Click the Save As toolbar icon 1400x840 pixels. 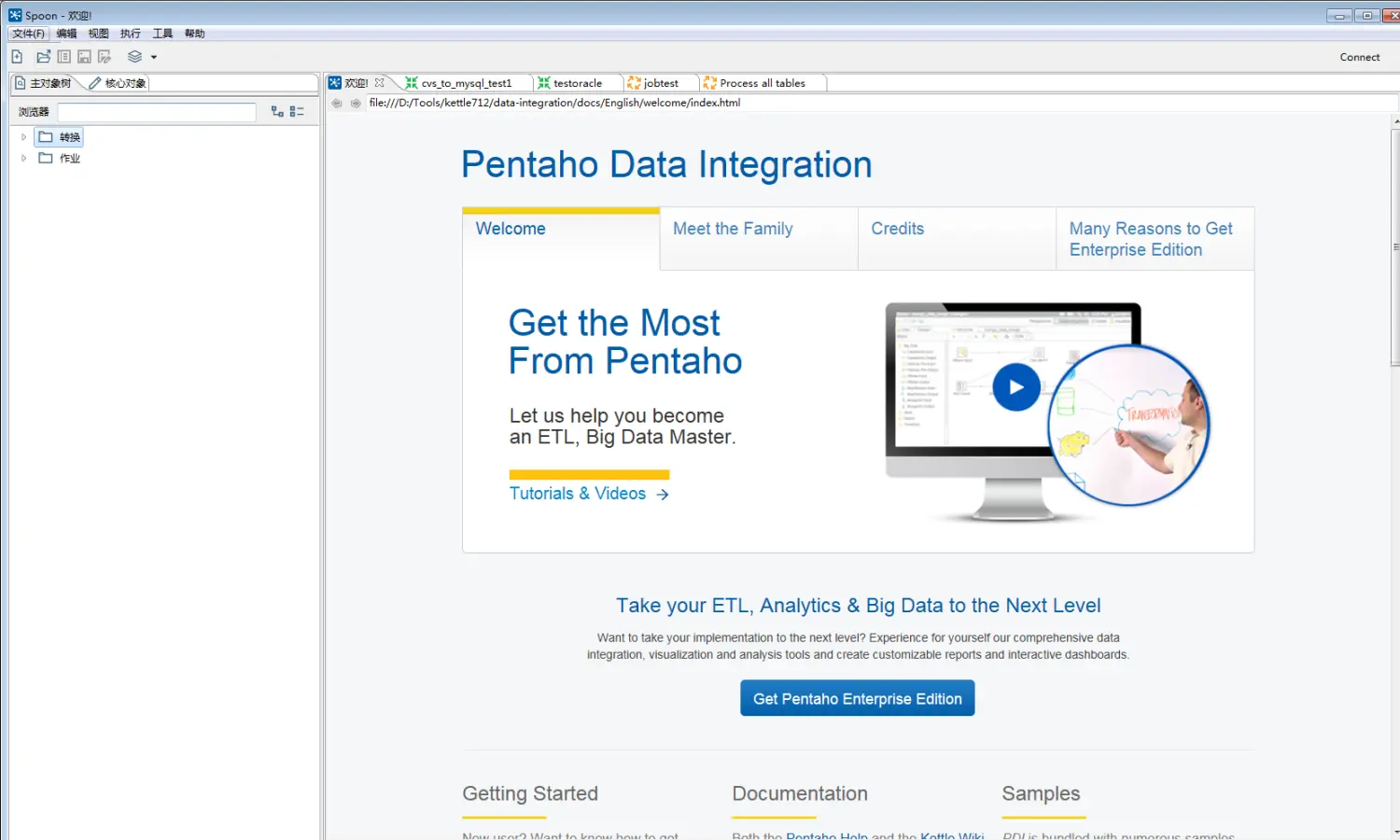point(105,57)
